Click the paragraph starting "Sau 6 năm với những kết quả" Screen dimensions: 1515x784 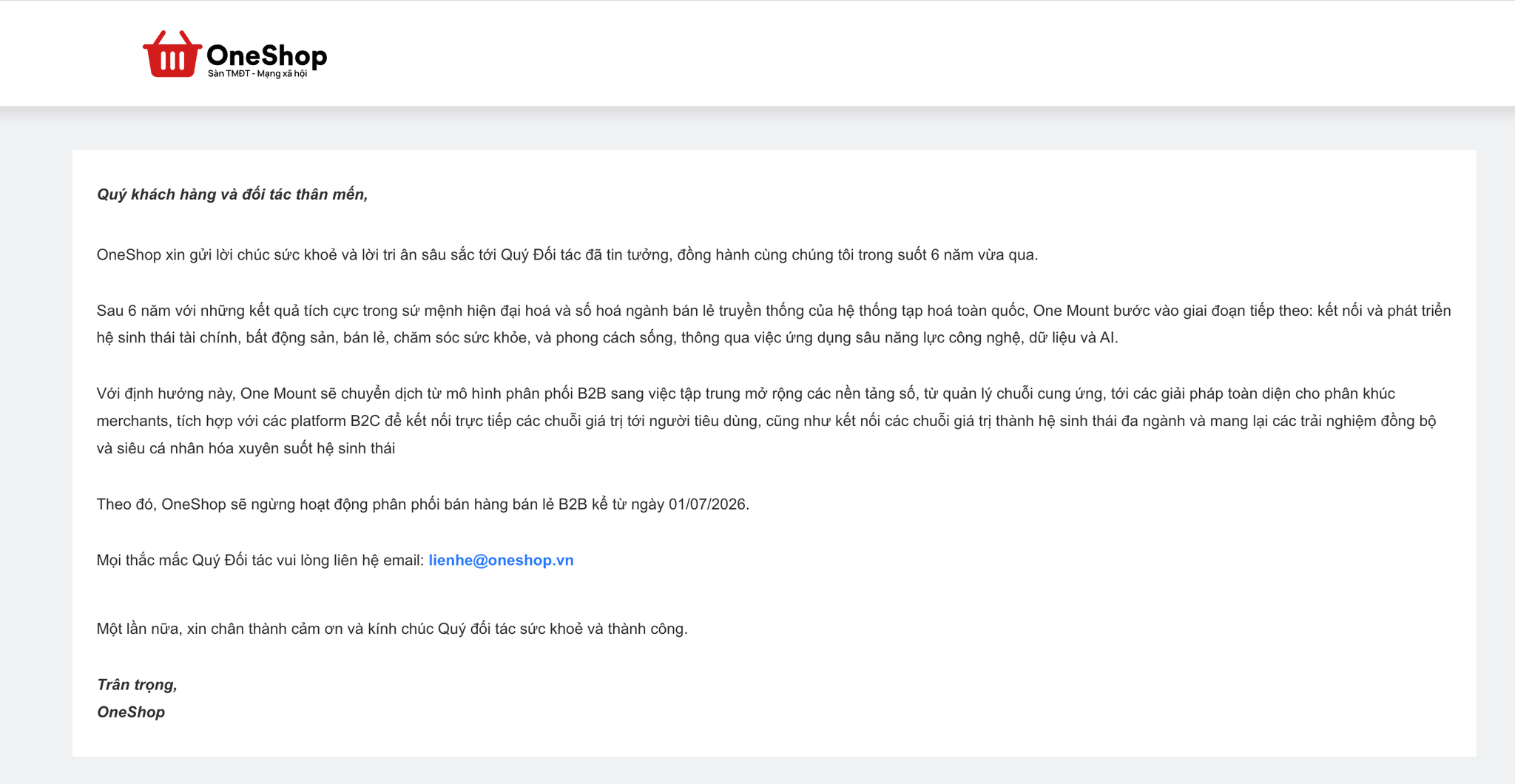(x=774, y=324)
